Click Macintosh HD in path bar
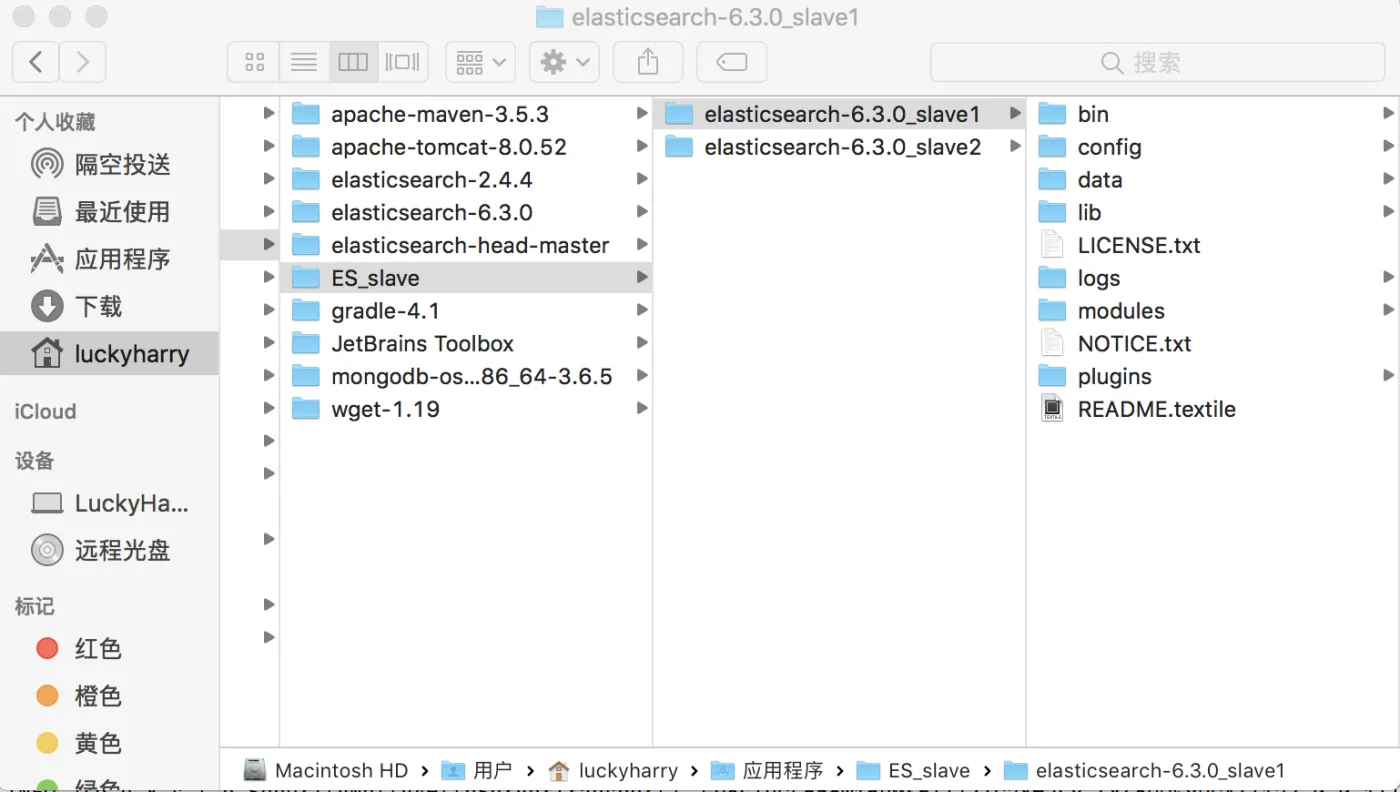Image resolution: width=1400 pixels, height=792 pixels. [340, 770]
